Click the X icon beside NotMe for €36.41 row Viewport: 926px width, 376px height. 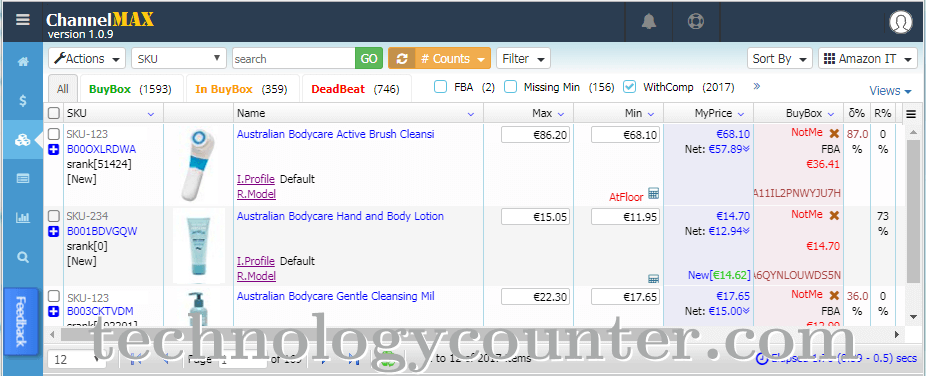(x=834, y=133)
